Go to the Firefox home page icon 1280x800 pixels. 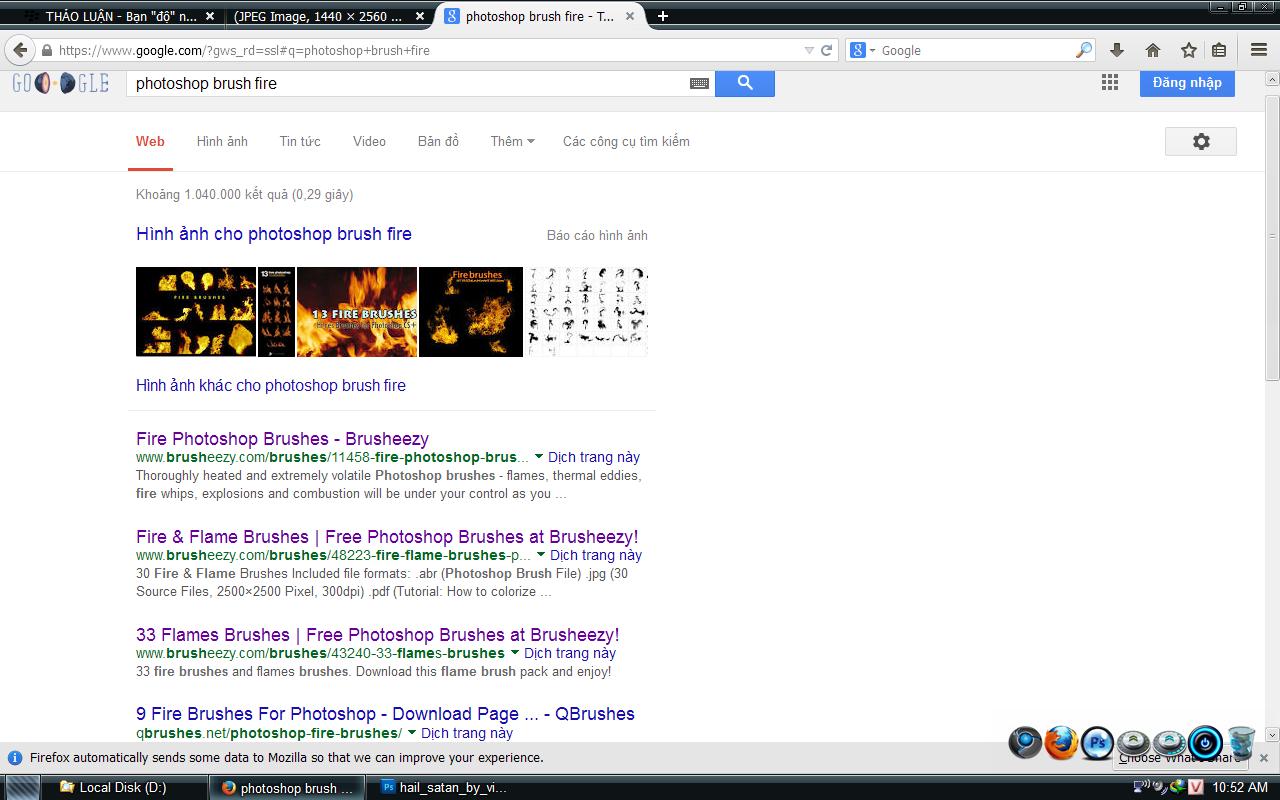pos(1153,50)
